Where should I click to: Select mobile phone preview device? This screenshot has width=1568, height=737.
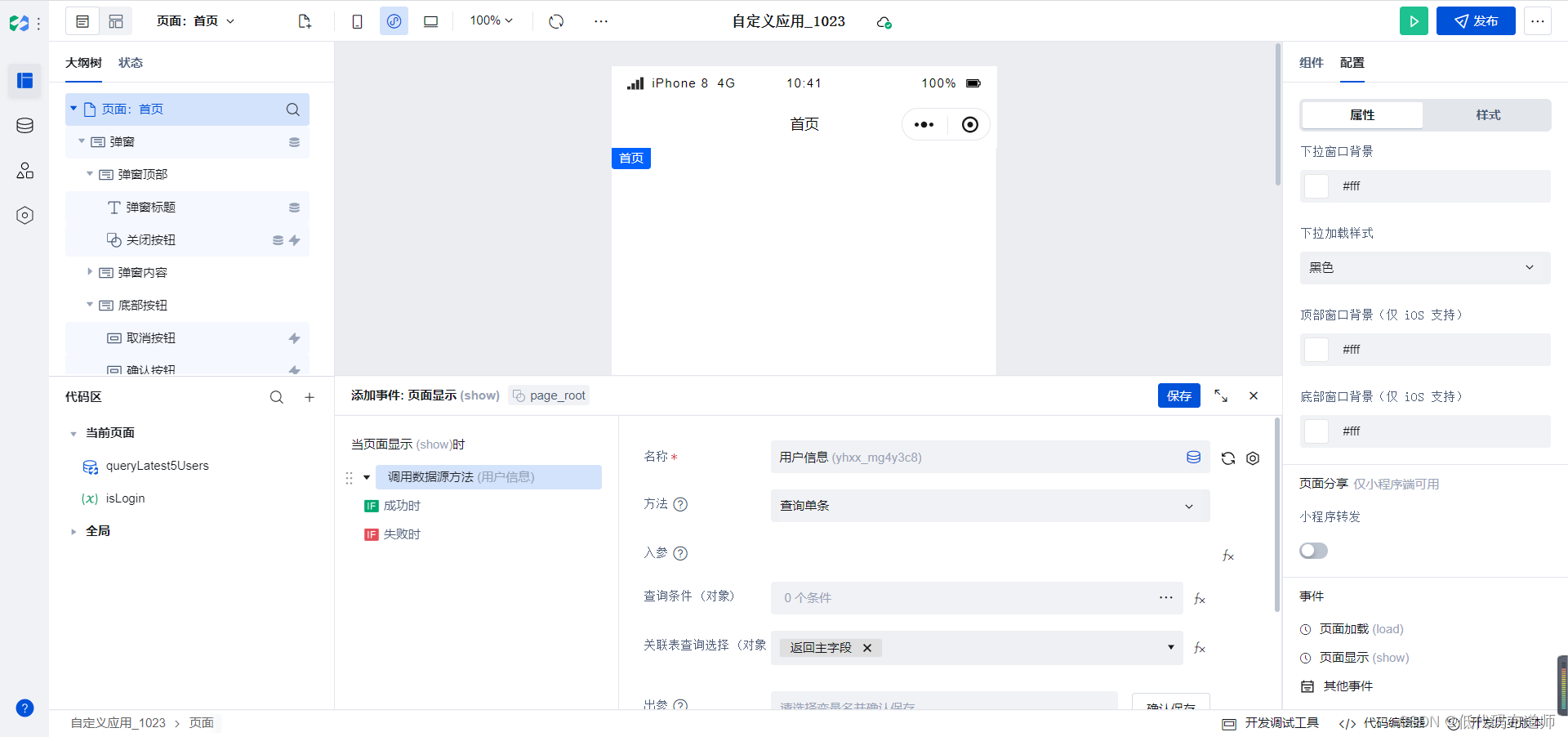(357, 21)
